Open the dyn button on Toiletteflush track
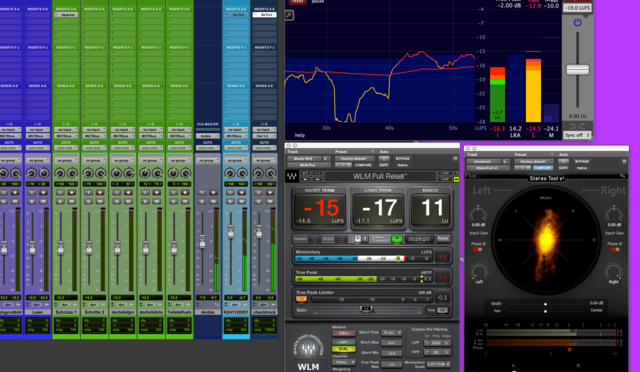 tap(178, 305)
